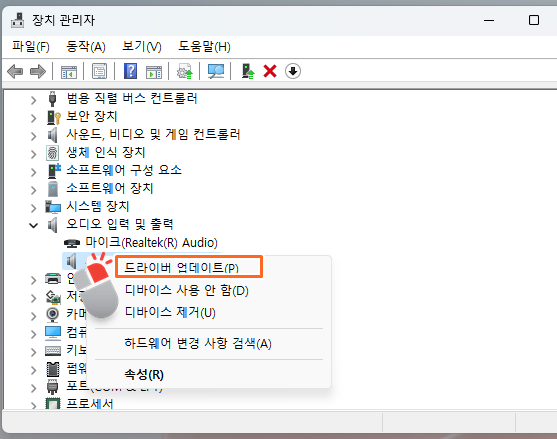Maximize the 장치 관리자 window
This screenshot has width=557, height=439.
coord(534,20)
